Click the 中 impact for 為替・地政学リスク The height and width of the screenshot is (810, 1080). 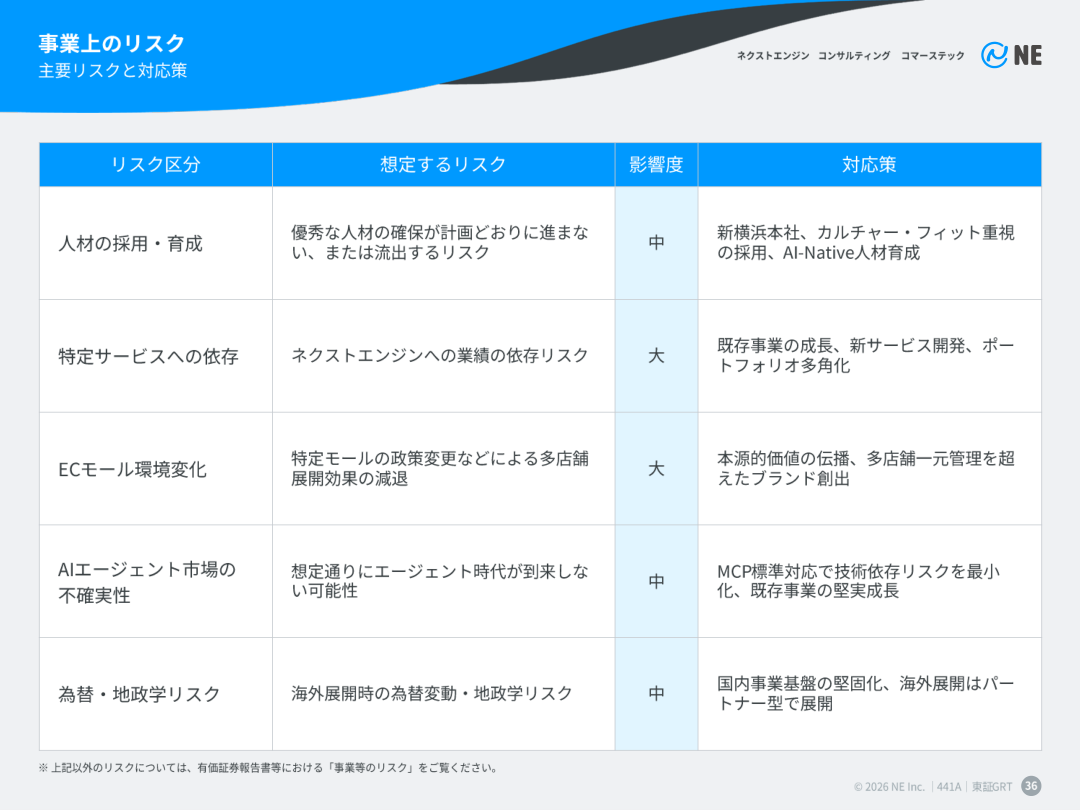click(656, 694)
